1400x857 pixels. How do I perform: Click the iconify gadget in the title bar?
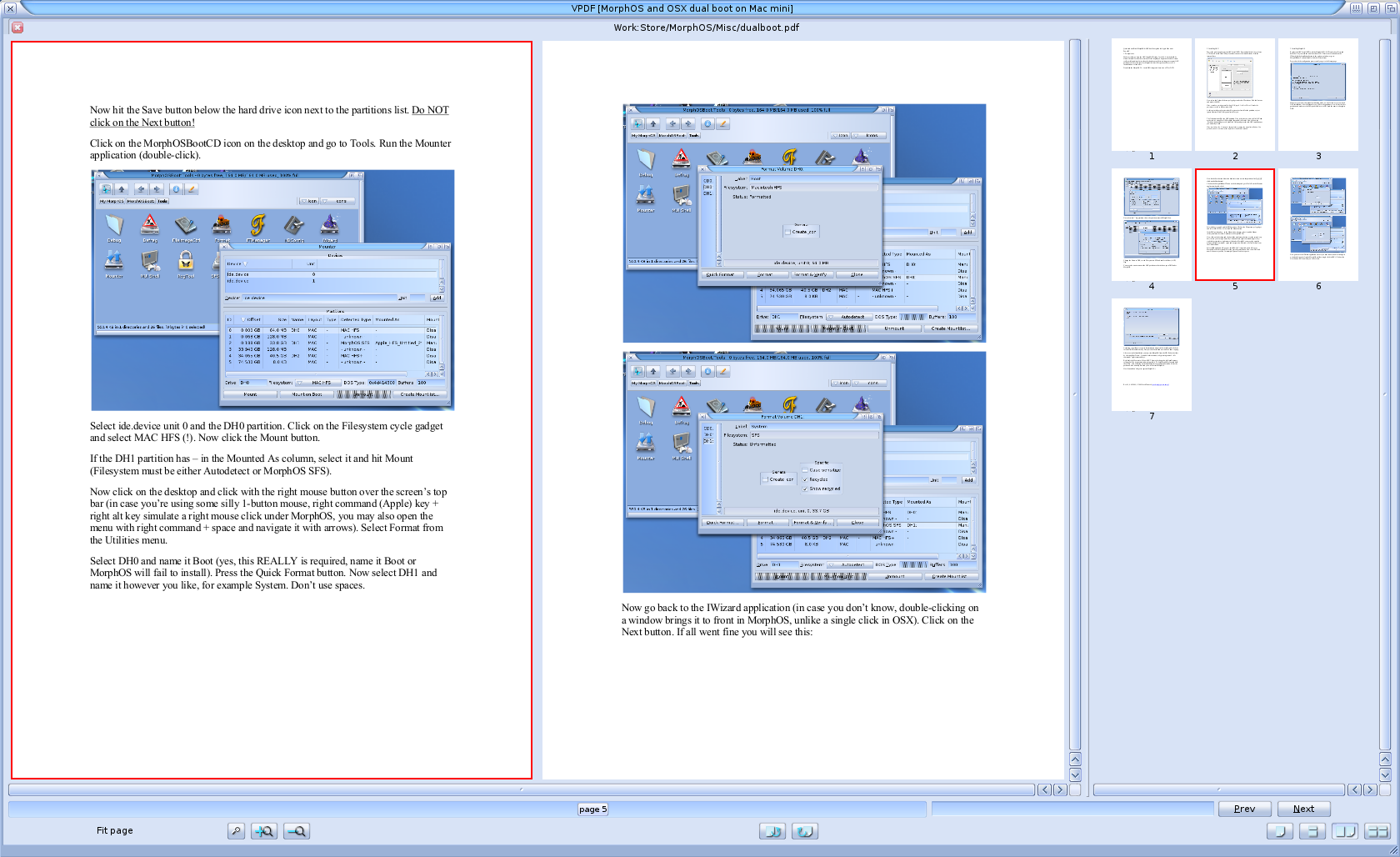pyautogui.click(x=1356, y=8)
